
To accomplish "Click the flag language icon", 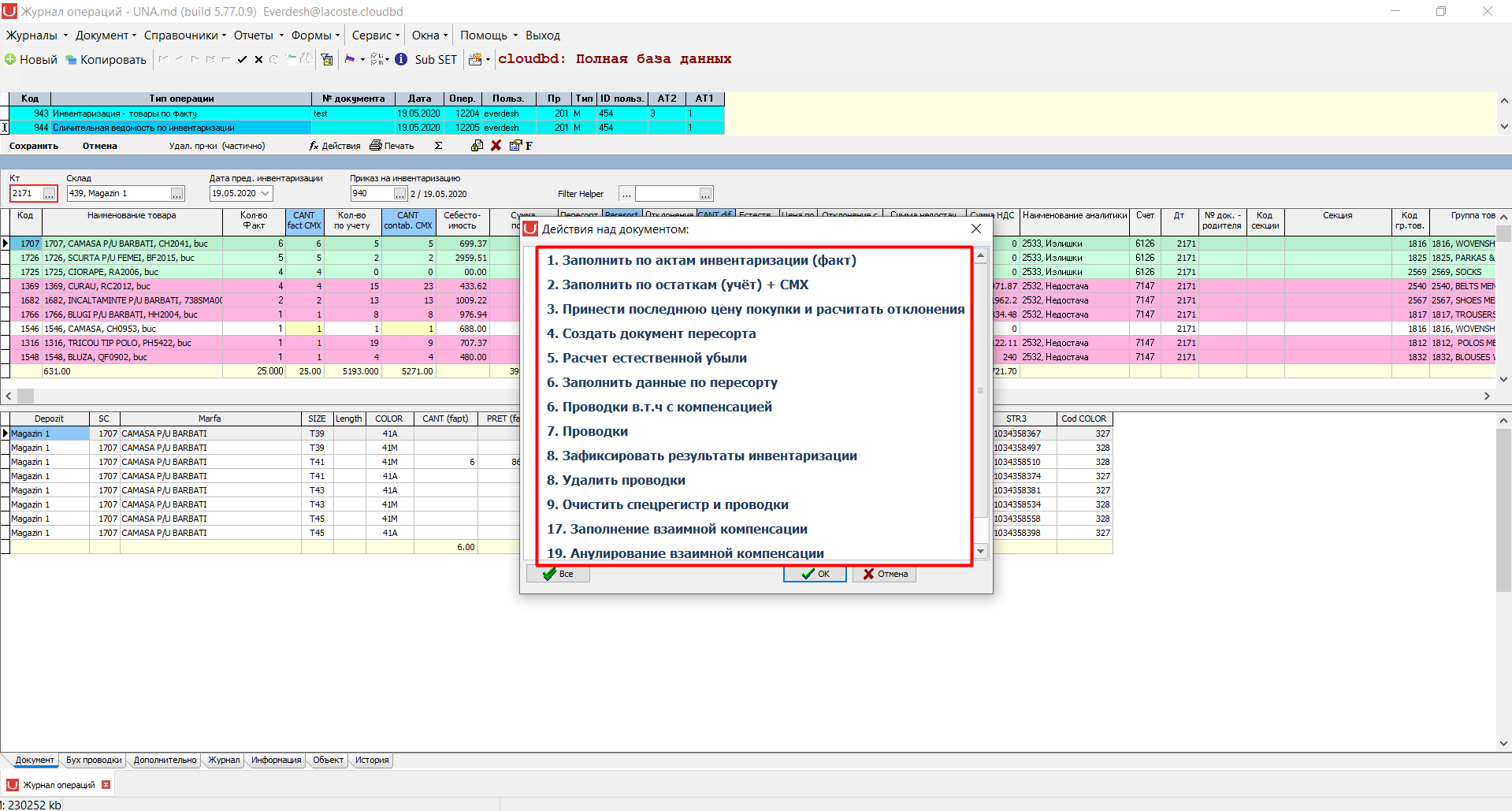I will tap(350, 59).
